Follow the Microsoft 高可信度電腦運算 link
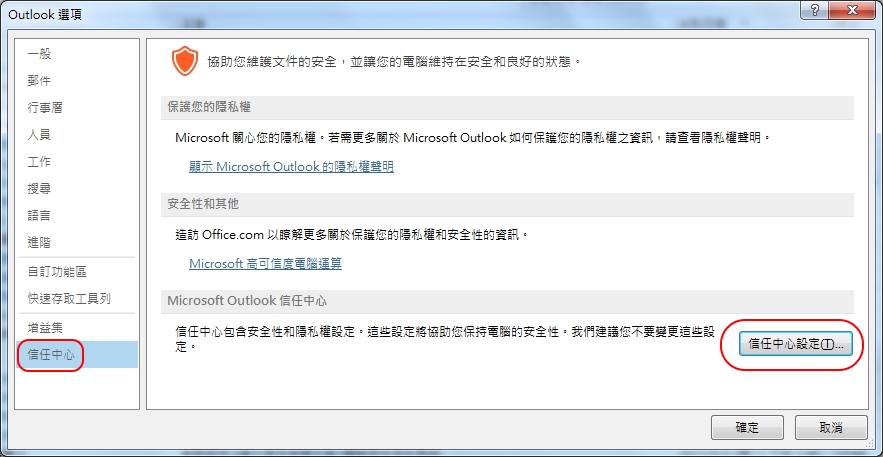The width and height of the screenshot is (883, 457). (x=265, y=263)
